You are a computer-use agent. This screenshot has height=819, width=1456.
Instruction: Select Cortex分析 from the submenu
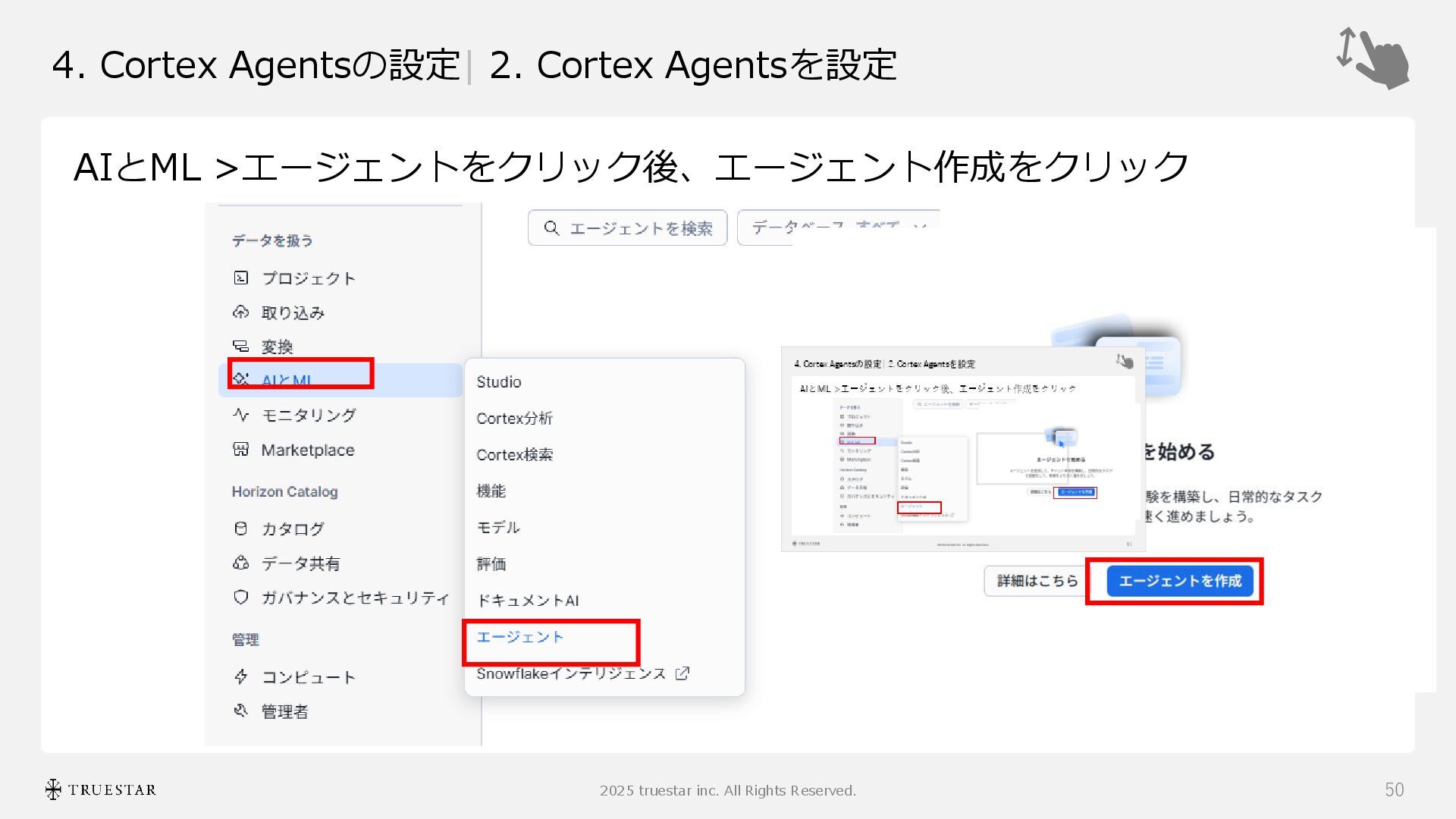coord(514,419)
